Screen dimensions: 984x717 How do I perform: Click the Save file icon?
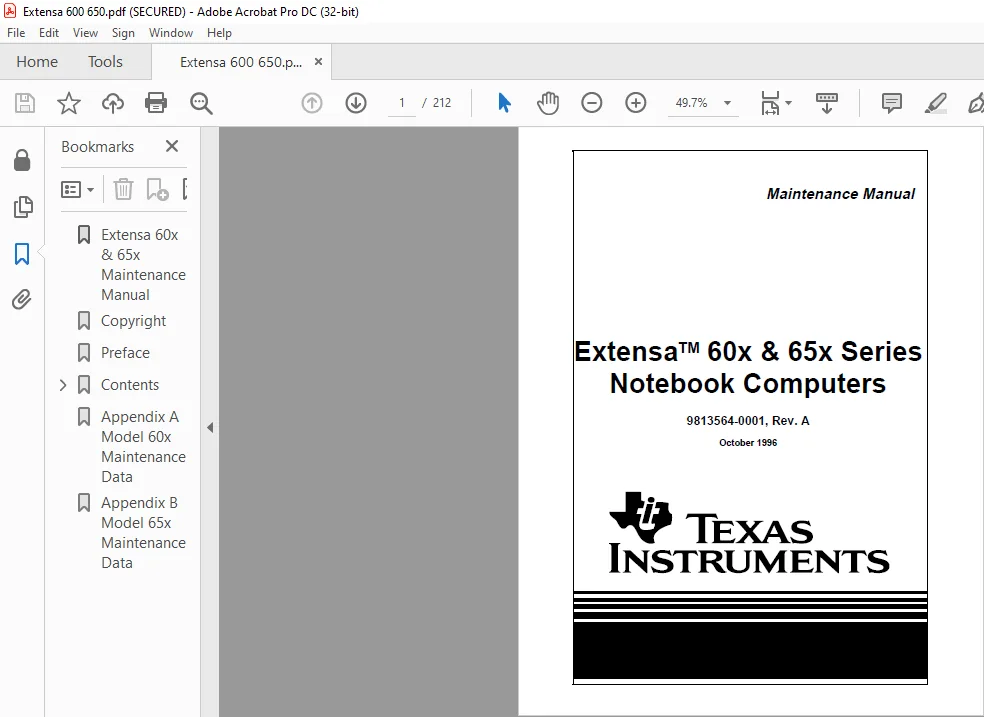pyautogui.click(x=25, y=103)
